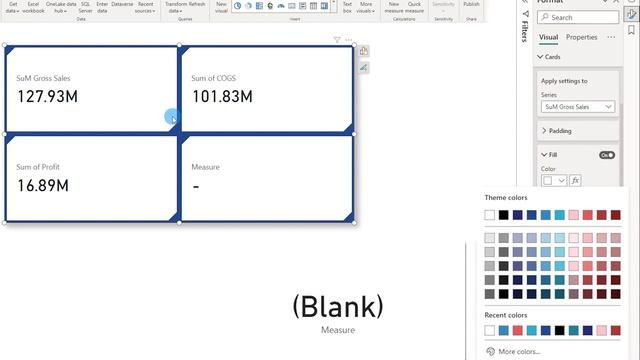Click New measure in Calculations
640x360 pixels.
point(394,7)
